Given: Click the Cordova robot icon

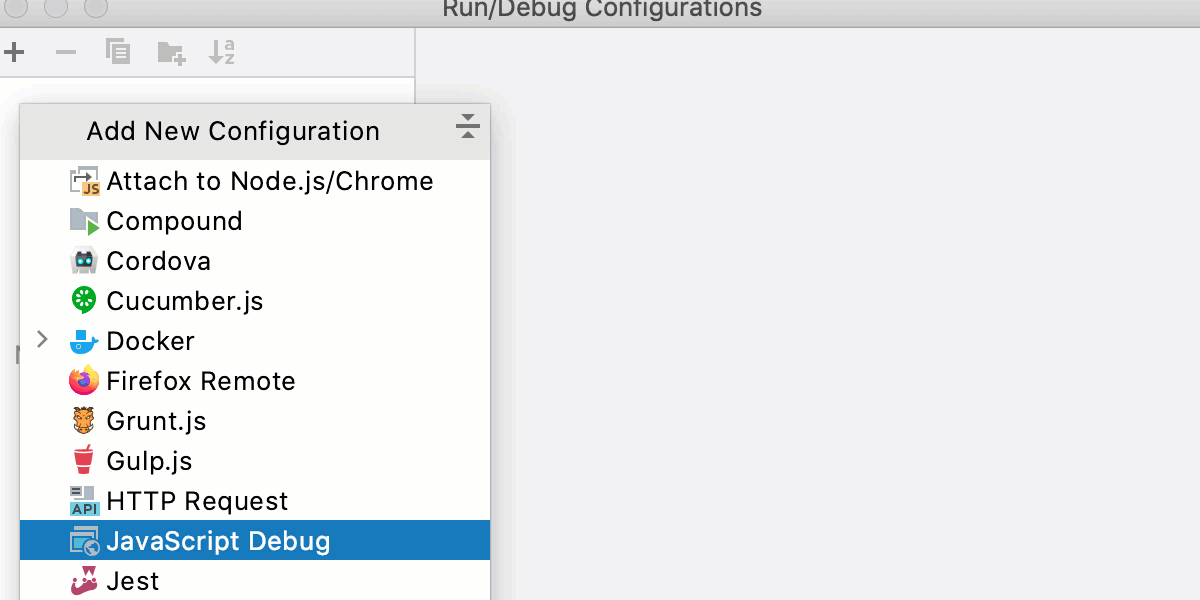Looking at the screenshot, I should point(84,260).
